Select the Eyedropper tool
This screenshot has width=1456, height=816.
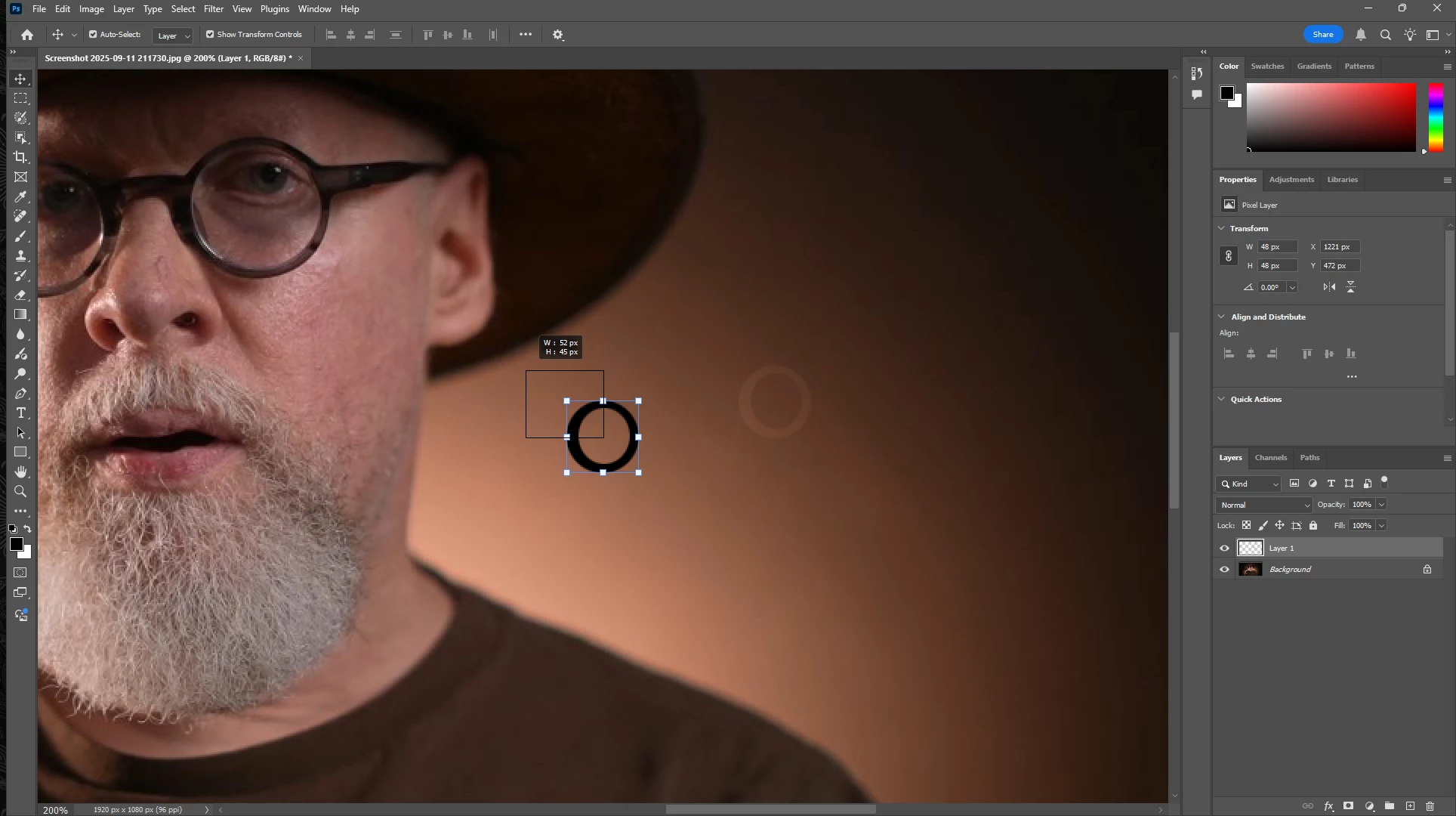[x=20, y=197]
